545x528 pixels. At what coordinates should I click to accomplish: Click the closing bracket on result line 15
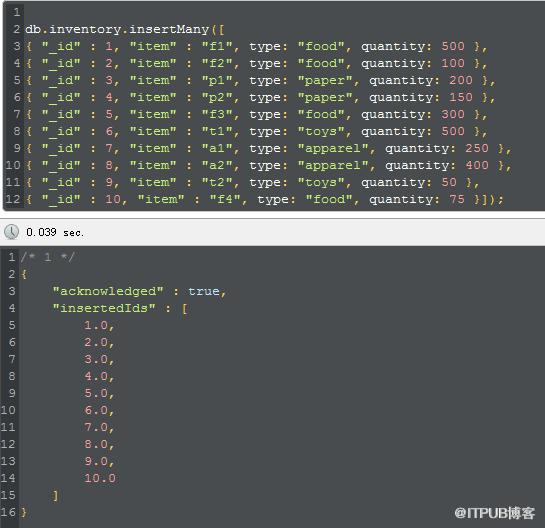[55, 496]
